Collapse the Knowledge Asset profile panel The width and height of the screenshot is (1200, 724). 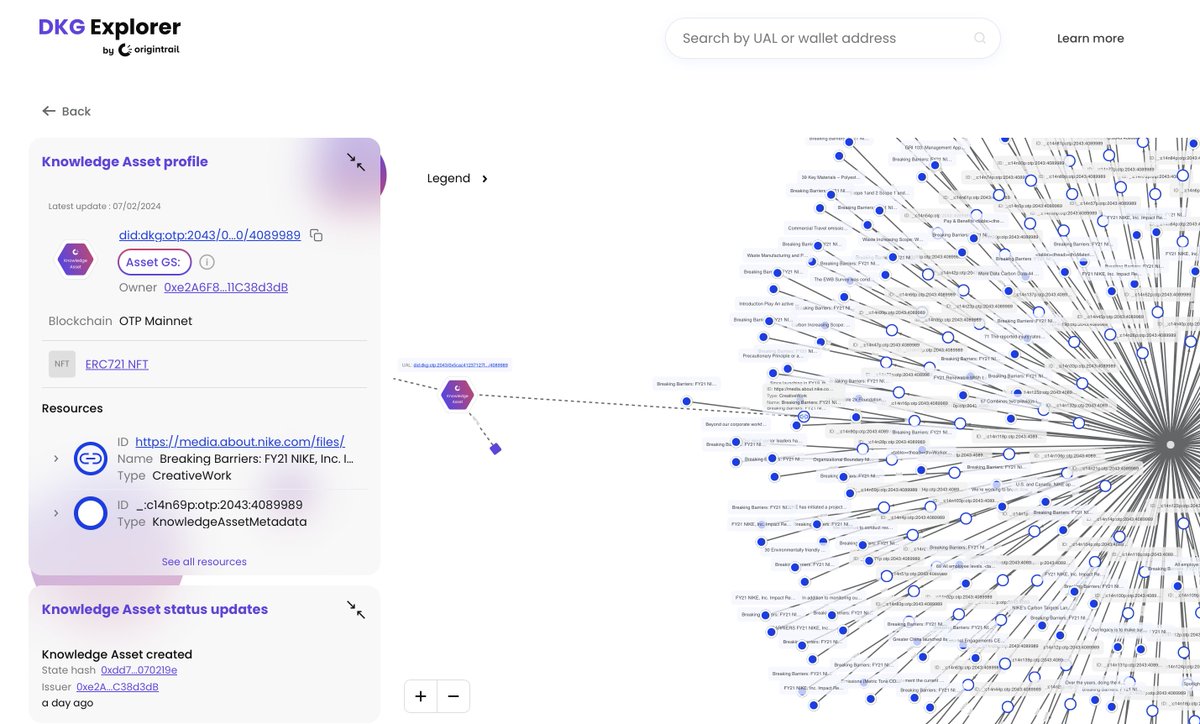pos(356,162)
